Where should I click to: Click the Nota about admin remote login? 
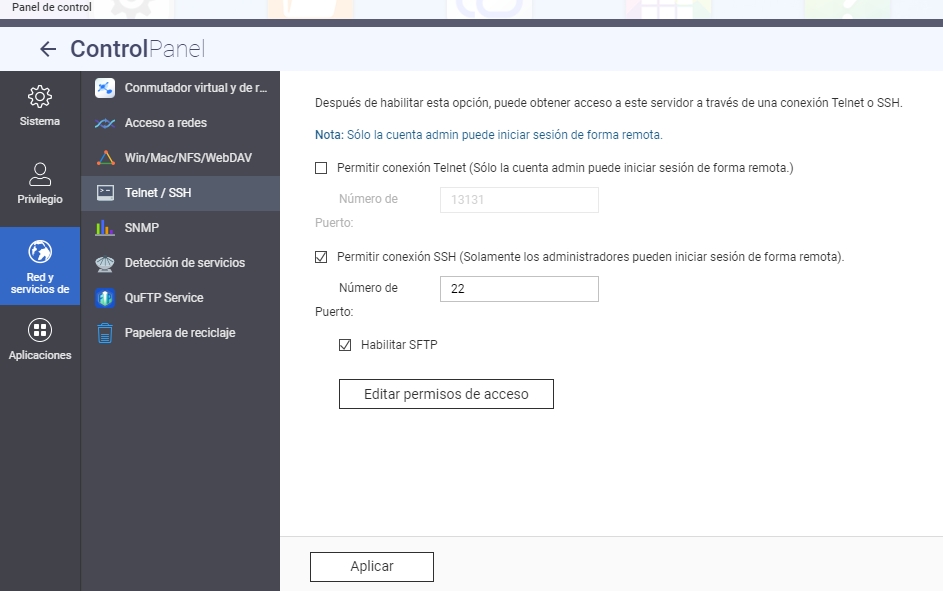tap(488, 135)
